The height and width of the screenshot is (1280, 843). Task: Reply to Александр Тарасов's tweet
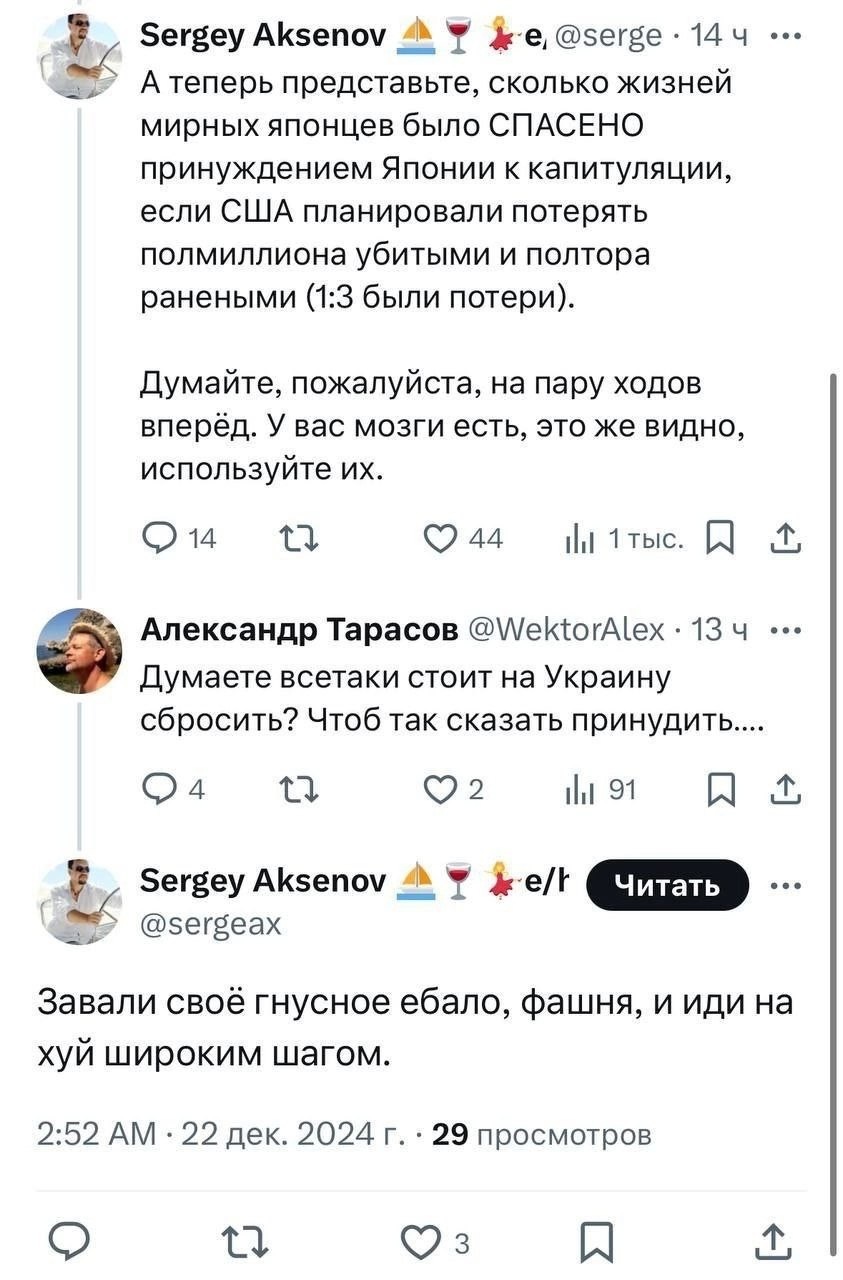coord(157,790)
